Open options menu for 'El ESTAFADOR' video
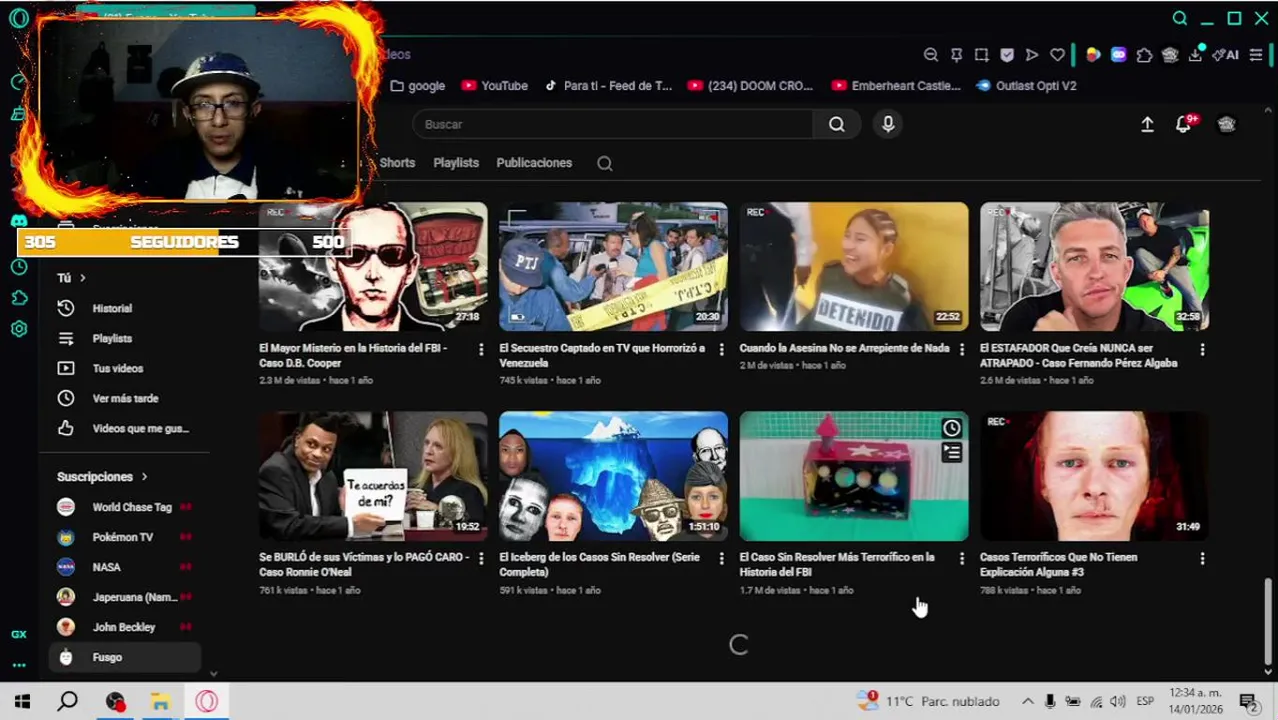This screenshot has height=720, width=1278. pyautogui.click(x=1202, y=349)
